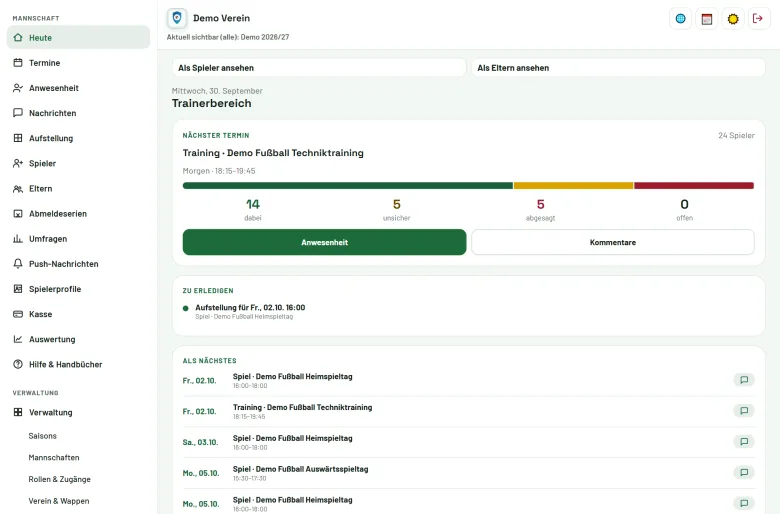The height and width of the screenshot is (514, 780).
Task: Click red segment of attendance bar
Action: coord(694,186)
